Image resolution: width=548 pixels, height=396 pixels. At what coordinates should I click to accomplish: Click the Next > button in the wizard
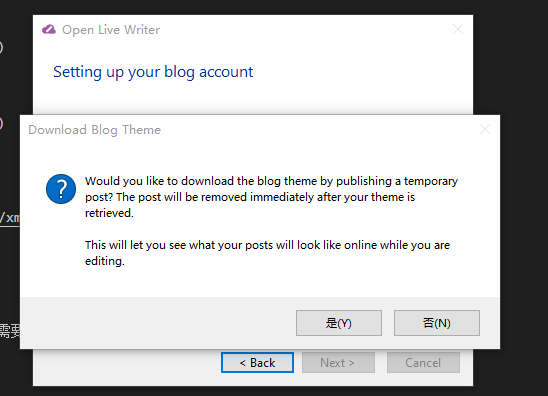[x=338, y=362]
